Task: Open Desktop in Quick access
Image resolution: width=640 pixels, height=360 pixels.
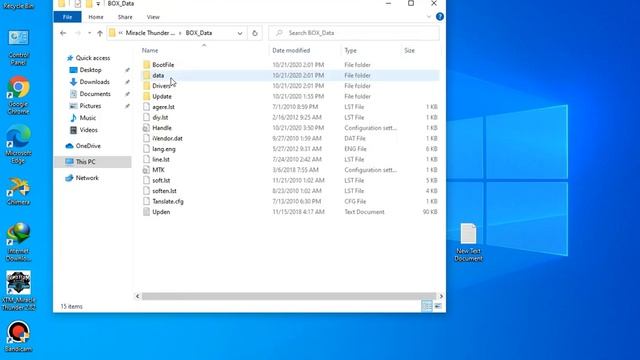Action: coord(90,70)
